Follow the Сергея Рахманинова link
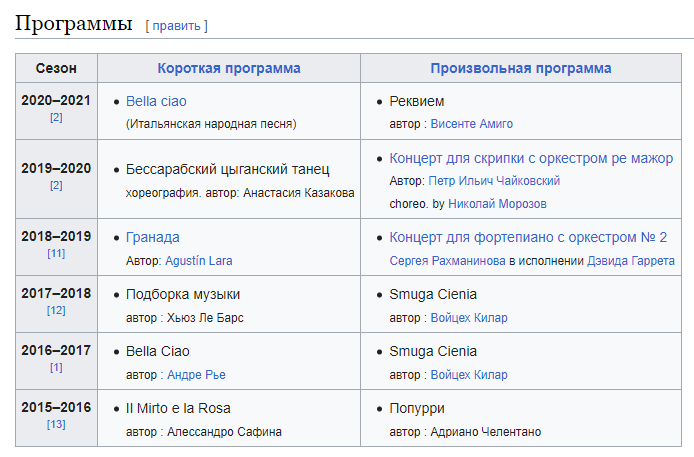The image size is (694, 457). point(447,261)
